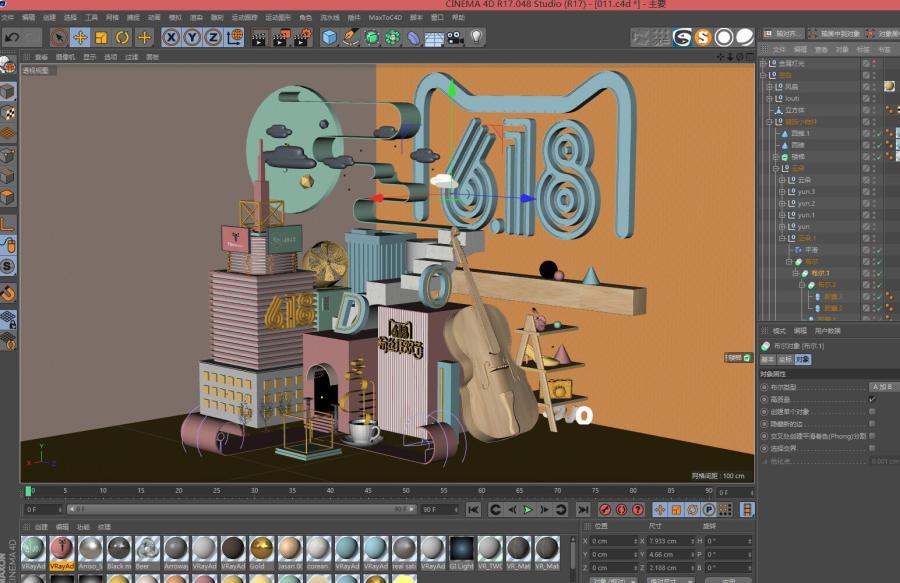Viewport: 900px width, 583px height.
Task: Click the film strip icon right of timeline
Action: (x=747, y=510)
